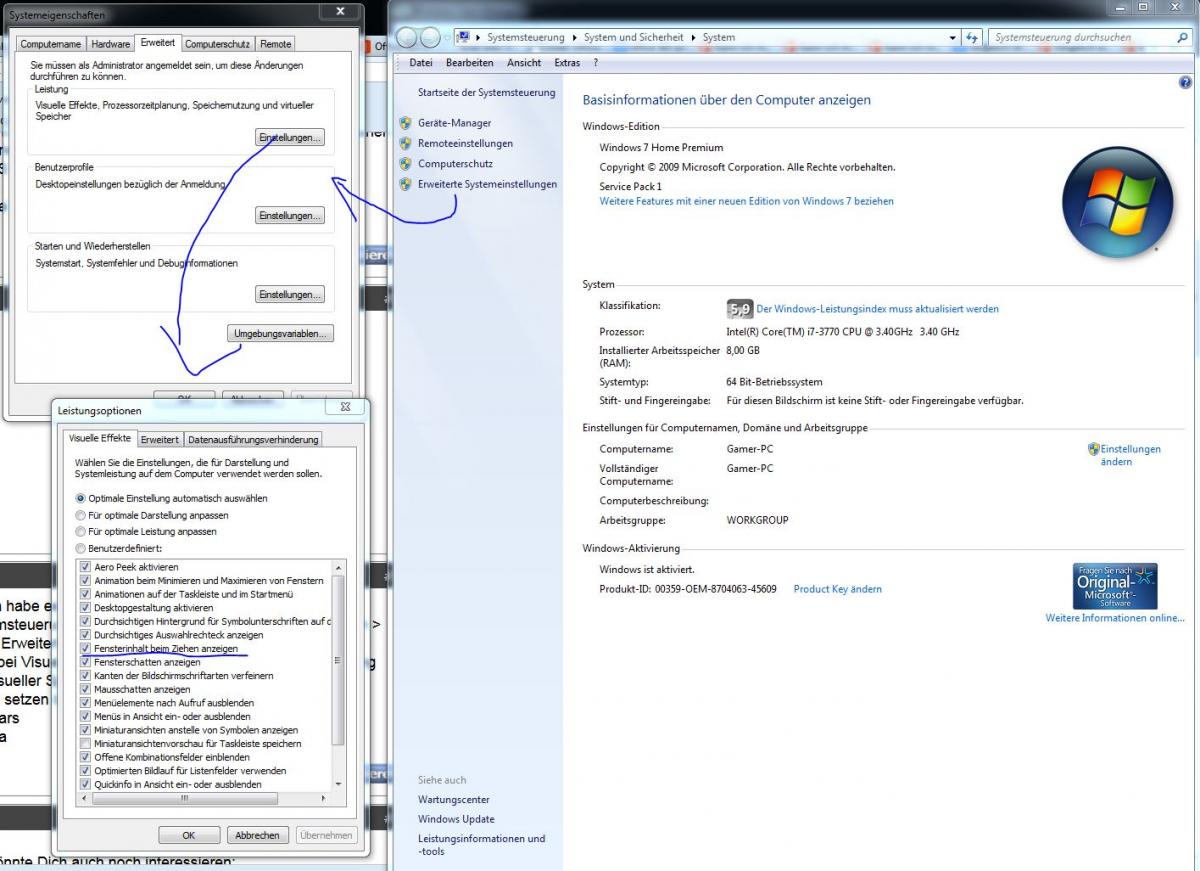
Task: Click 'Der Windows-Leistungsindex muss aktualisiert werden' link
Action: (x=878, y=309)
